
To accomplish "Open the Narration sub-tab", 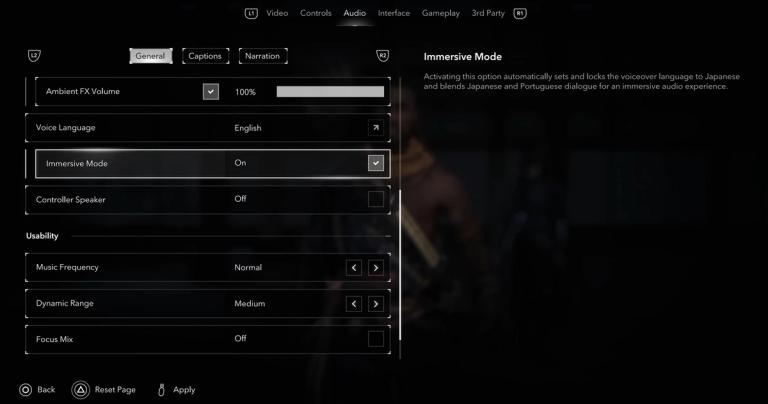I will coord(263,56).
